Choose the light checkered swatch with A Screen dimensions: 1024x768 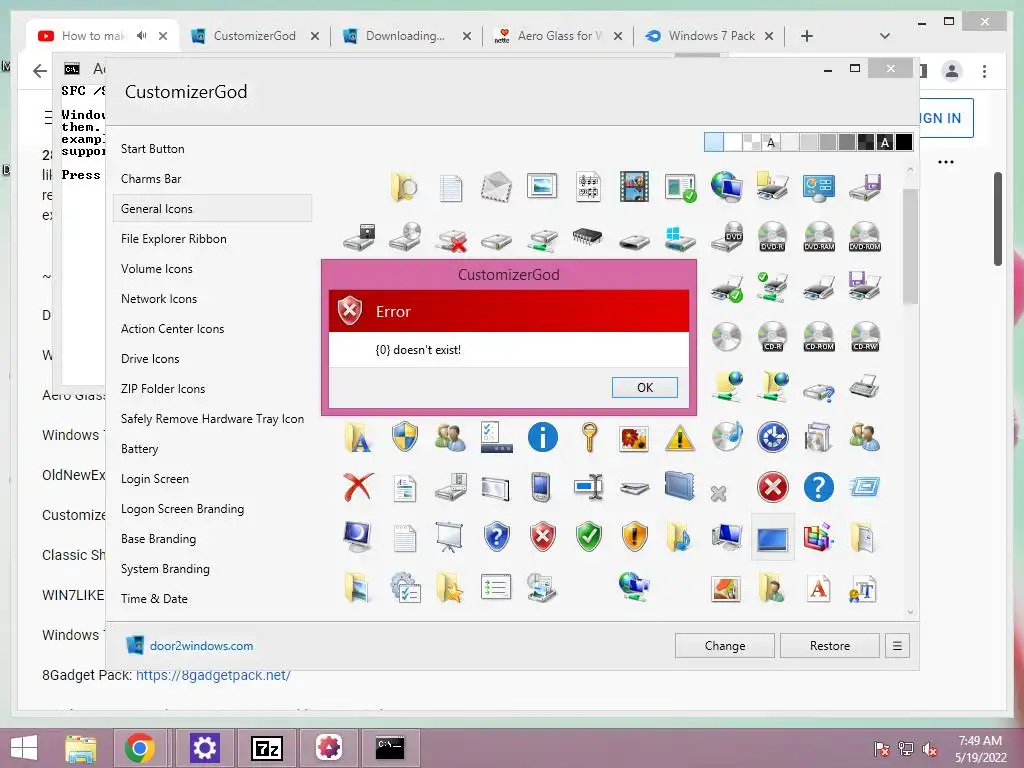(x=771, y=142)
